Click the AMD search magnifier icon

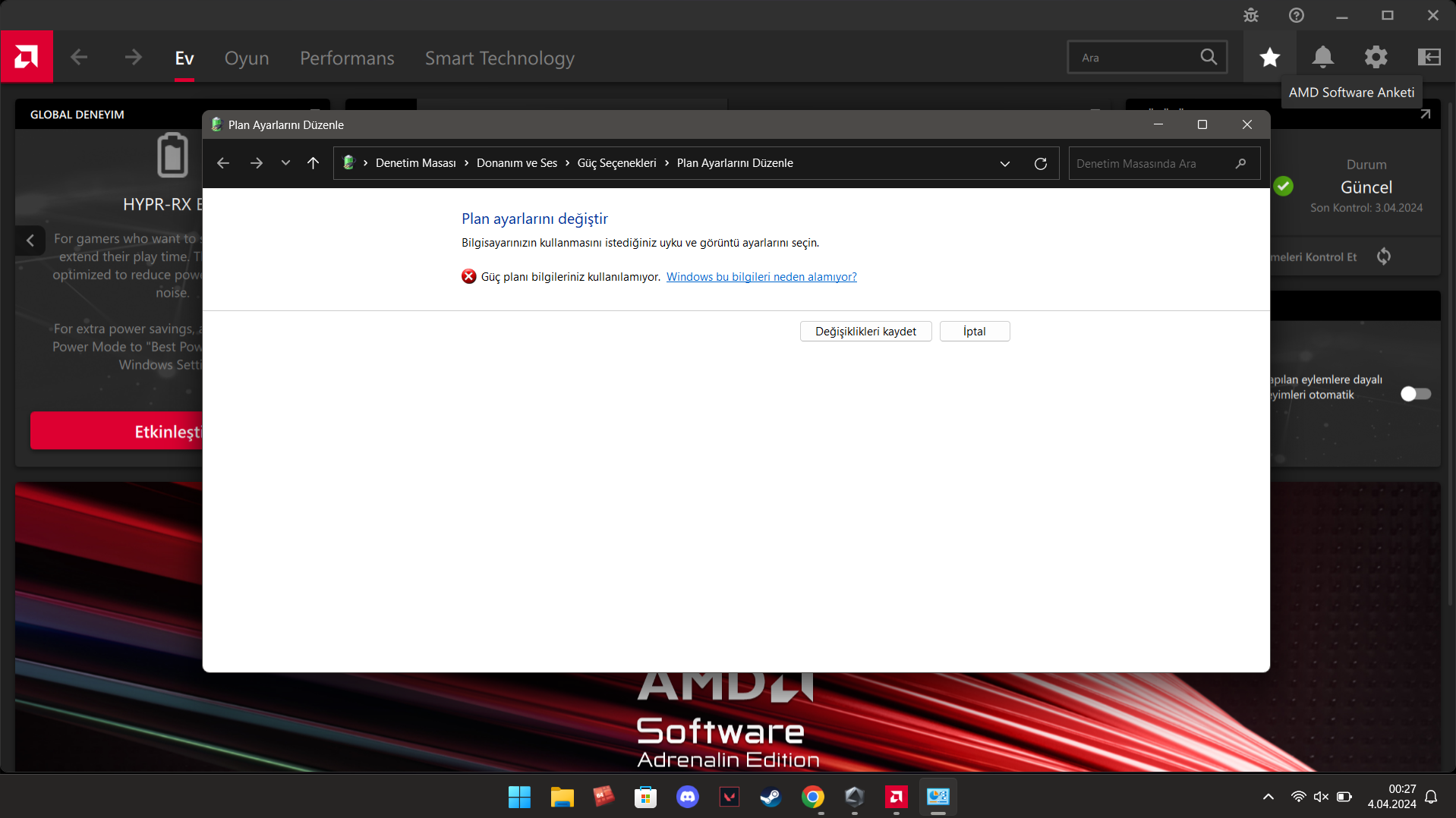[1209, 57]
